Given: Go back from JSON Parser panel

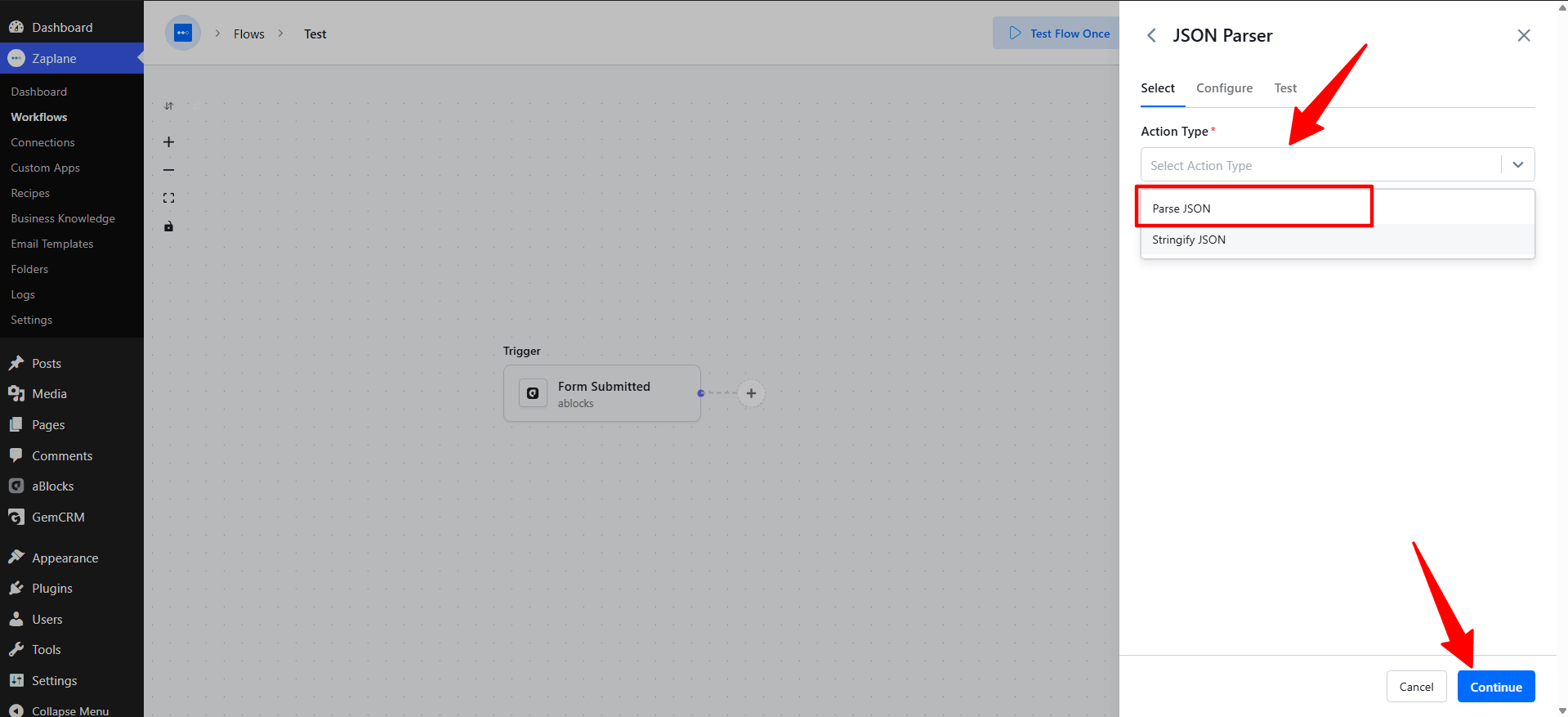Looking at the screenshot, I should click(1151, 35).
